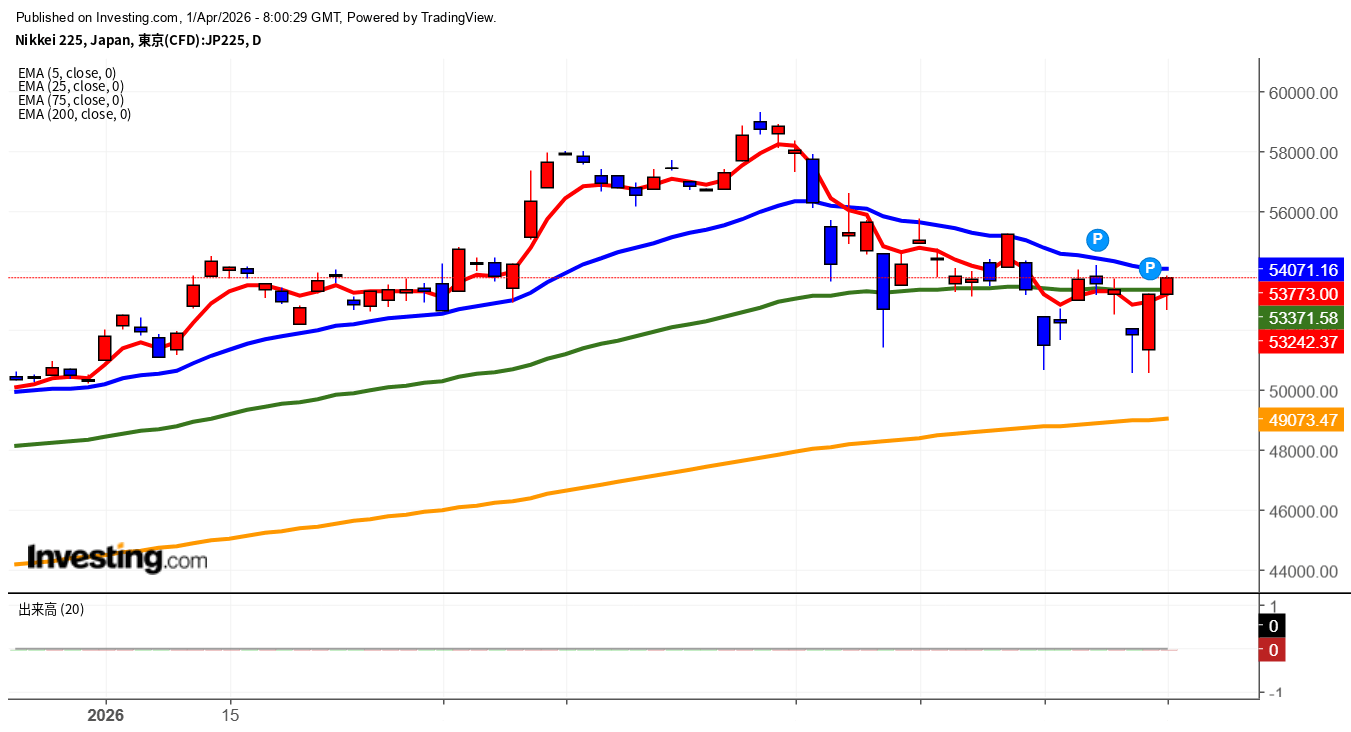Click the Nikkei 225 chart title

coord(138,40)
